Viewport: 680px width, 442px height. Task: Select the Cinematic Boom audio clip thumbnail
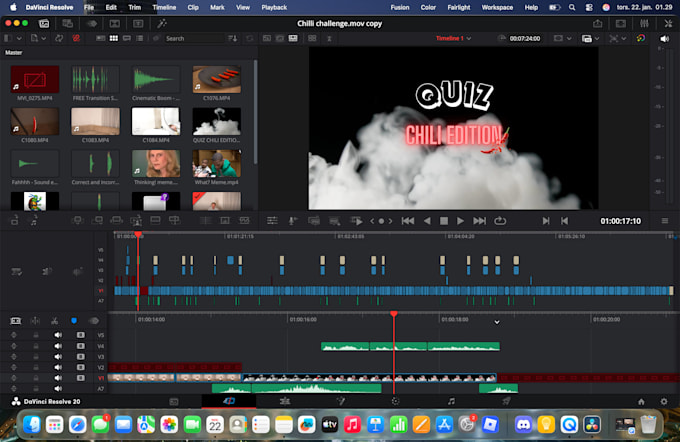tap(156, 79)
